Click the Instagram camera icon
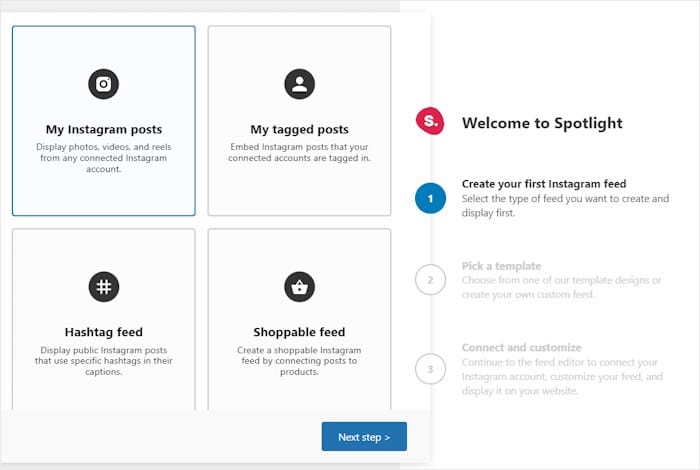Screen dimensions: 700x470 click(103, 84)
